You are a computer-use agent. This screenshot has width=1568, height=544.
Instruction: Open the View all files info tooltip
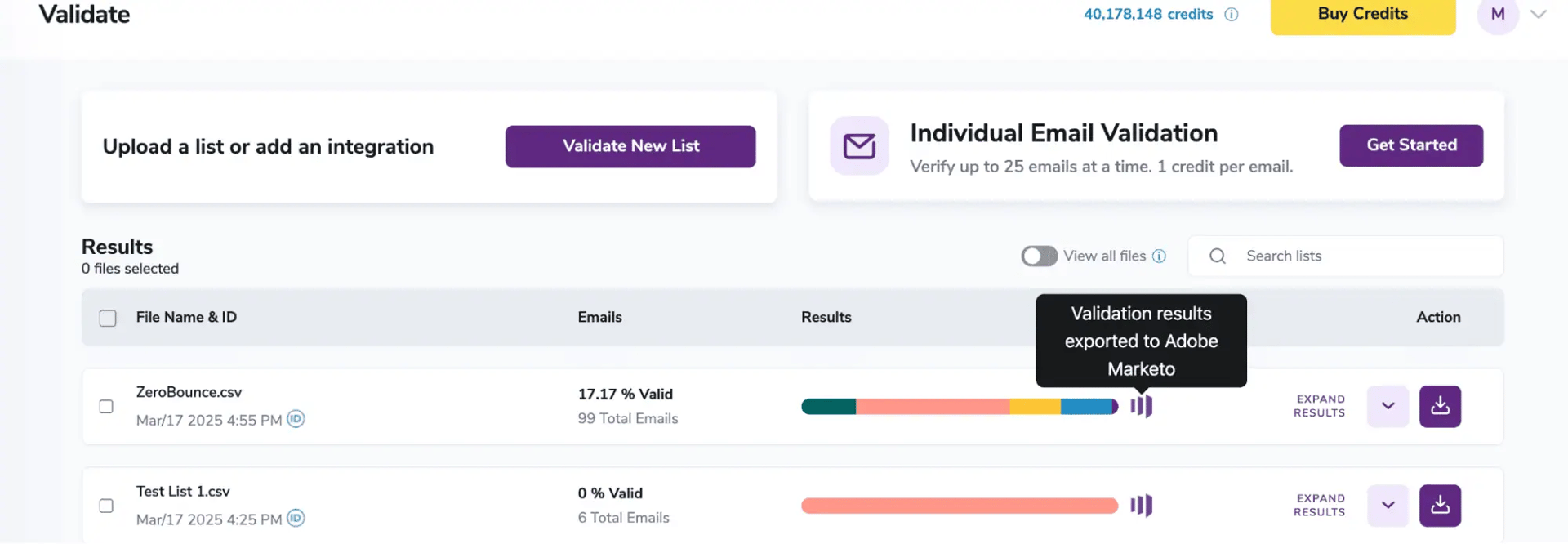tap(1160, 256)
